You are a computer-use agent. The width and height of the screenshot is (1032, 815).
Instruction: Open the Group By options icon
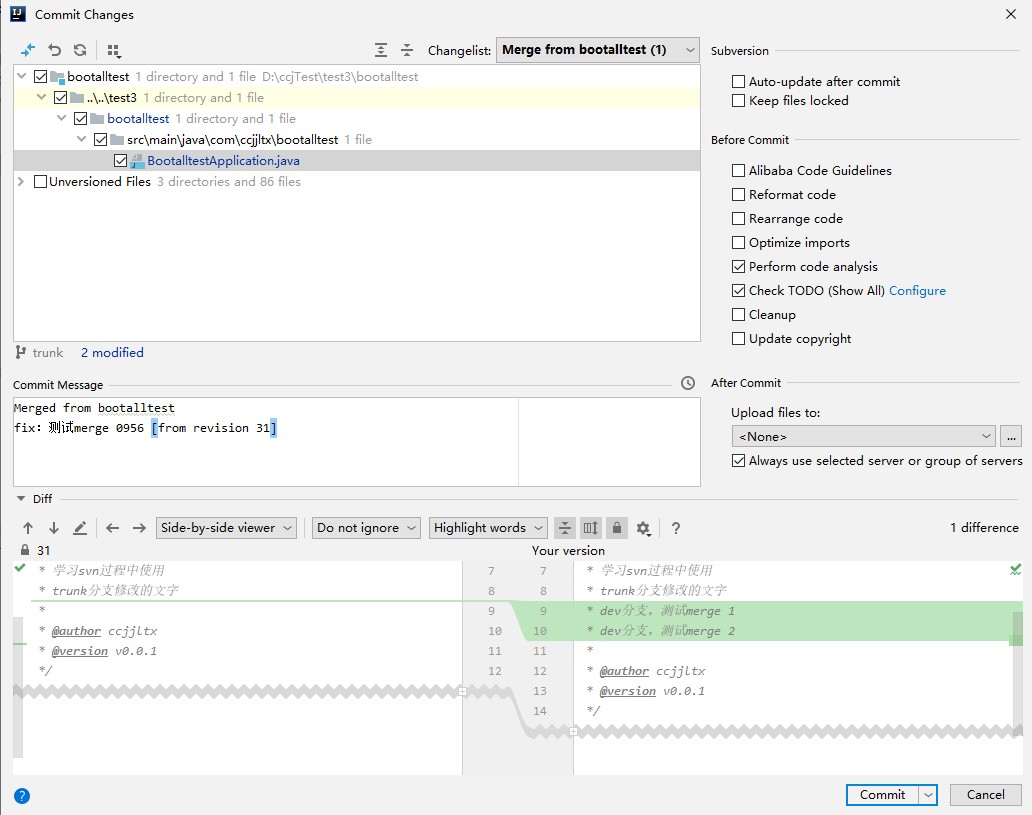click(113, 50)
